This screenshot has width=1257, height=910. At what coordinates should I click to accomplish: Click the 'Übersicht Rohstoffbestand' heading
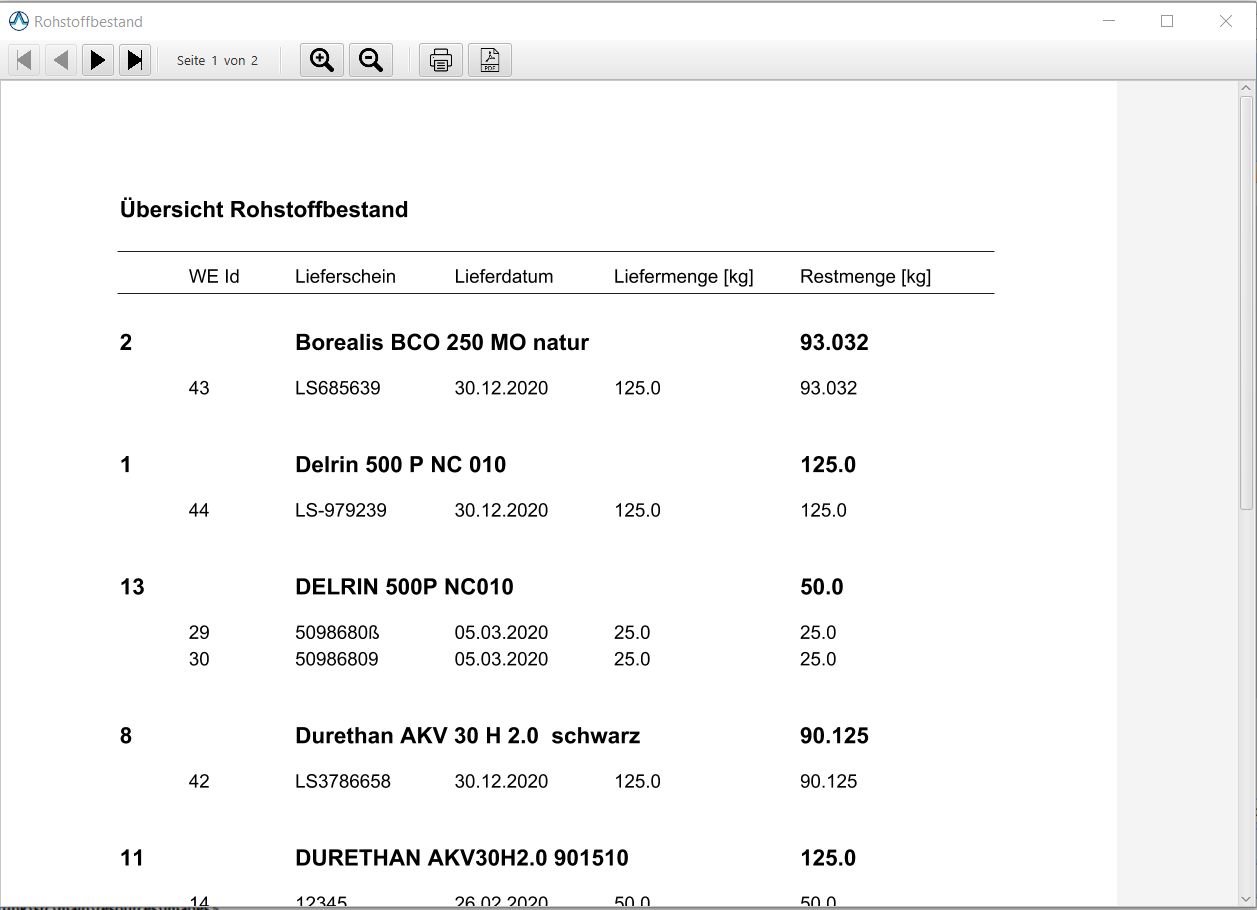click(x=264, y=210)
